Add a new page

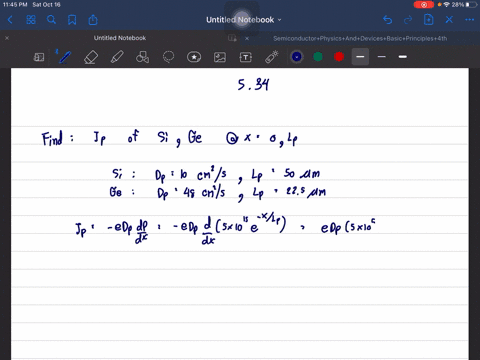point(428,20)
